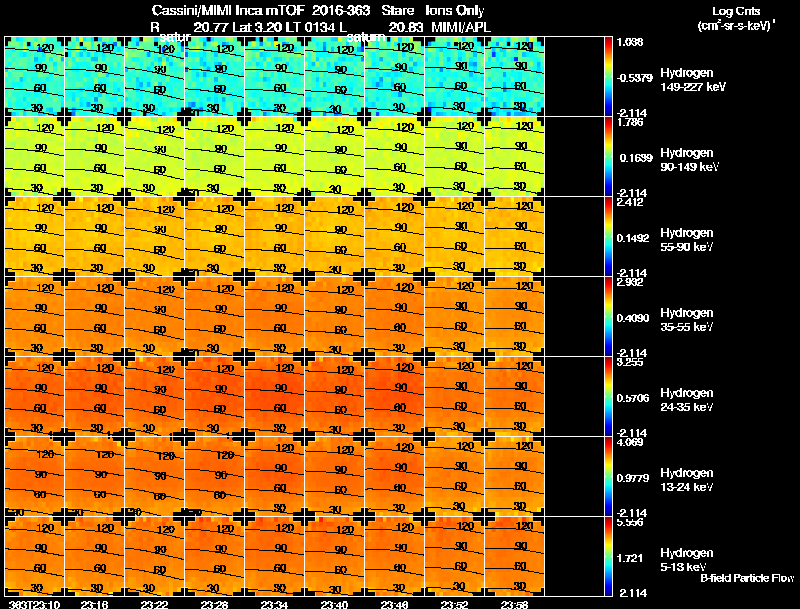Click the colorbar maximum value '2.412'
Screen dimensions: 800x609
pyautogui.click(x=630, y=202)
